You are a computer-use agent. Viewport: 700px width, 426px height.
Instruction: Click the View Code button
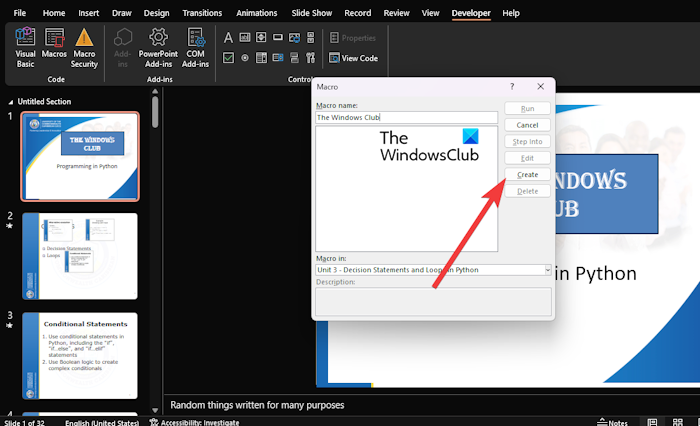tap(354, 58)
